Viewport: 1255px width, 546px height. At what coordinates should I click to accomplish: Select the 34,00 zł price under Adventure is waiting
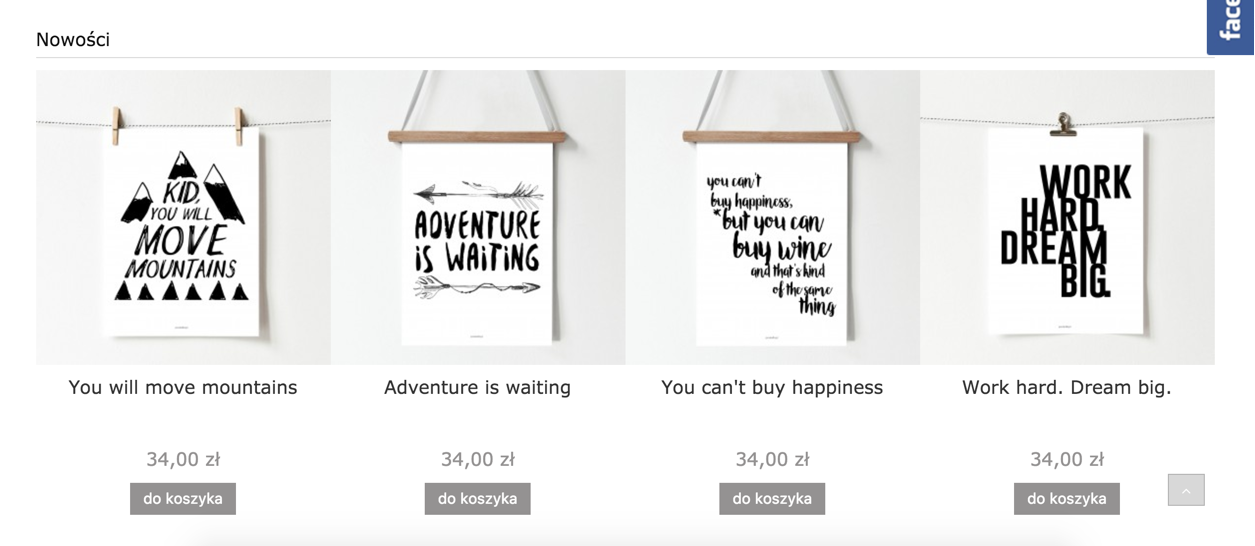tap(477, 459)
